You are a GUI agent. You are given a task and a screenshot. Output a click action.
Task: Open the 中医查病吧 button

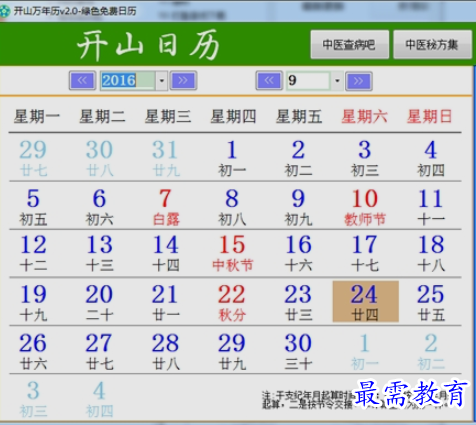click(350, 44)
